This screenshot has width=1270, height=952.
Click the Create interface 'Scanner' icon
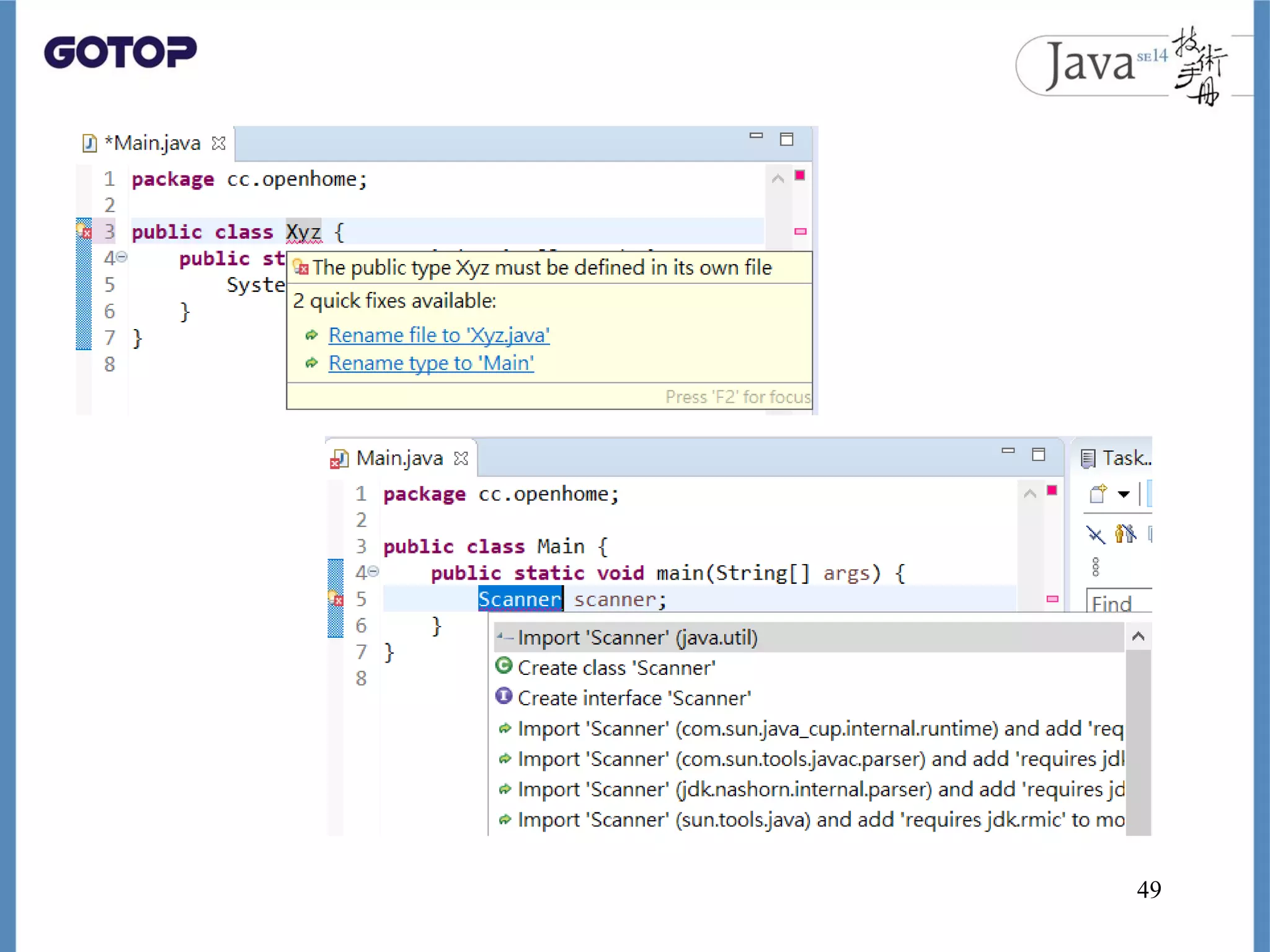tap(504, 697)
